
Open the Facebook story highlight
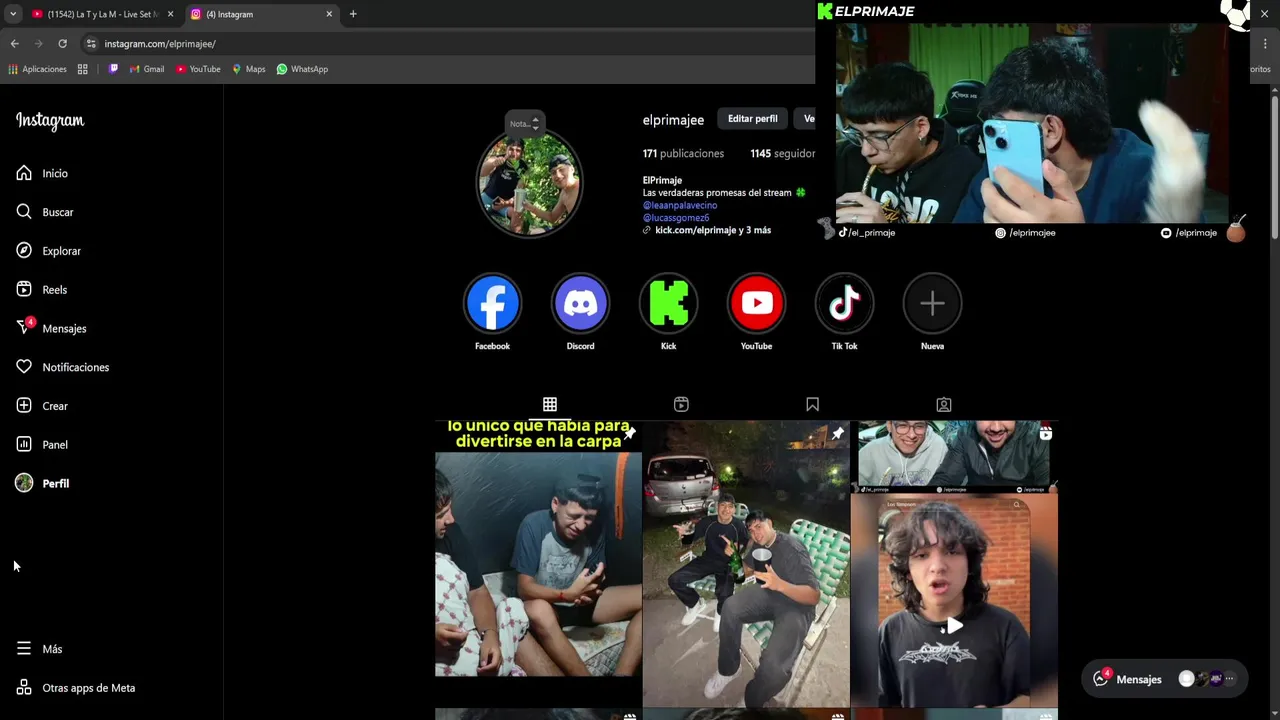click(492, 303)
